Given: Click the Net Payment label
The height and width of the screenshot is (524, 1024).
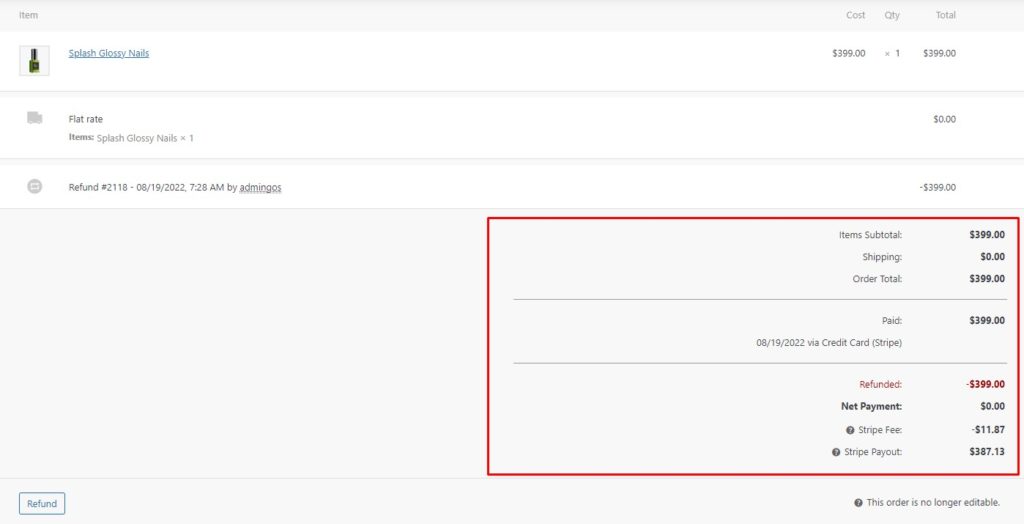Looking at the screenshot, I should [x=870, y=407].
